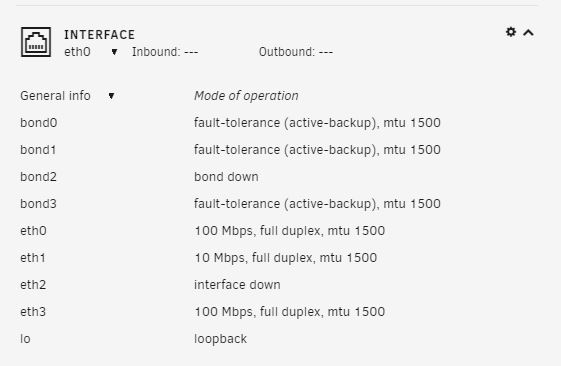Image resolution: width=561 pixels, height=366 pixels.
Task: Open the eth0 interface dropdown arrow
Action: [x=114, y=52]
